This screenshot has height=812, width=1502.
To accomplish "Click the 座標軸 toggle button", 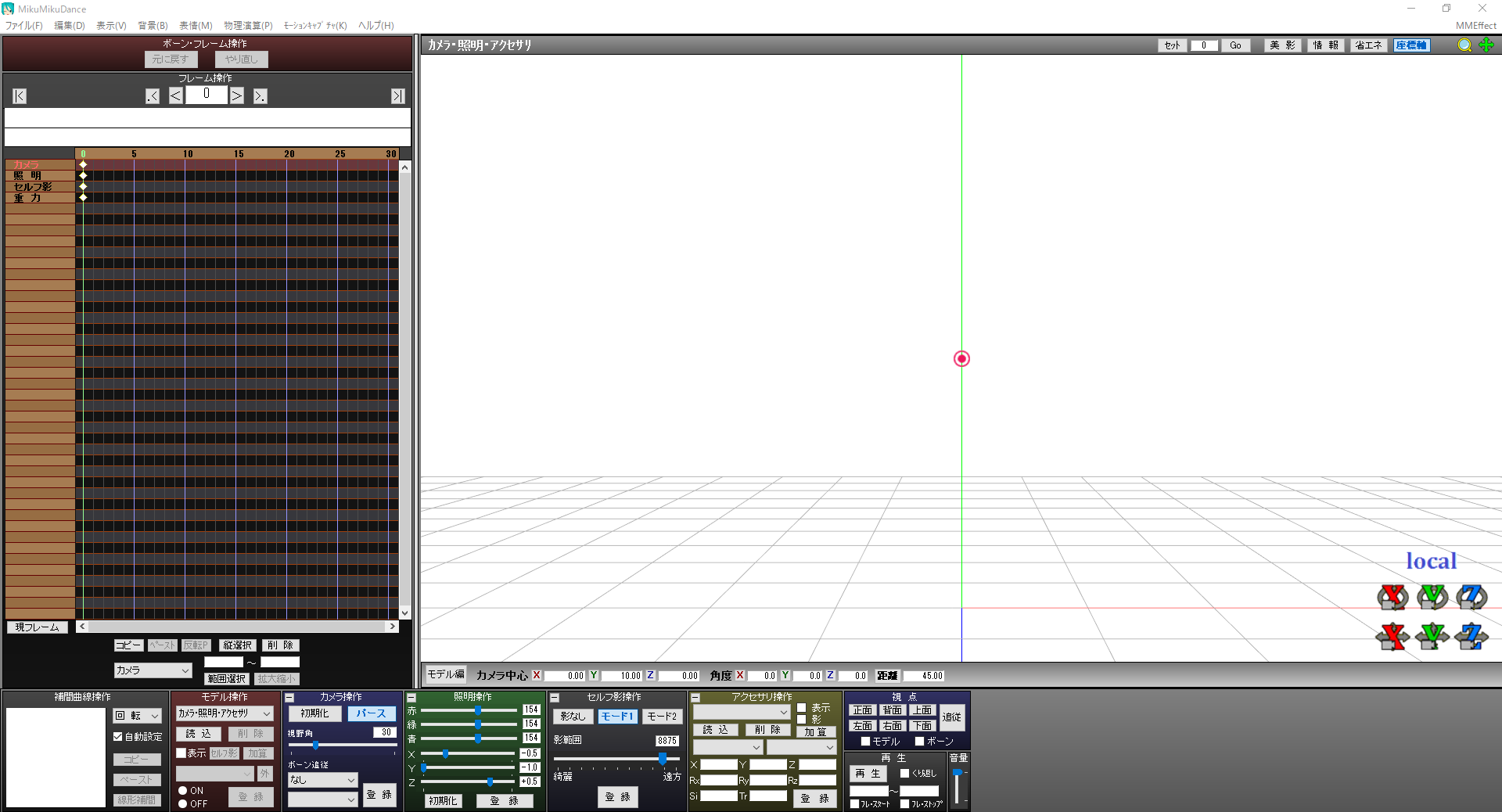I will coord(1411,45).
